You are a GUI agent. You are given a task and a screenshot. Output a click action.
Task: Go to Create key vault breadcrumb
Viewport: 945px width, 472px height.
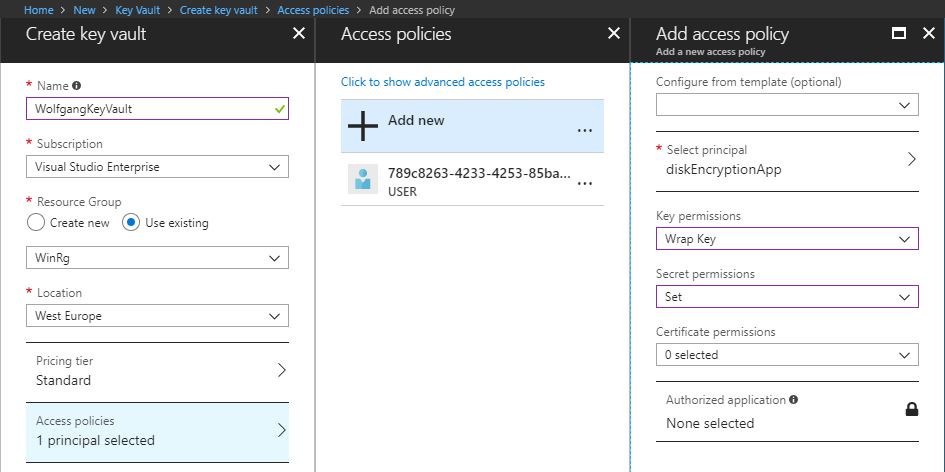click(219, 10)
